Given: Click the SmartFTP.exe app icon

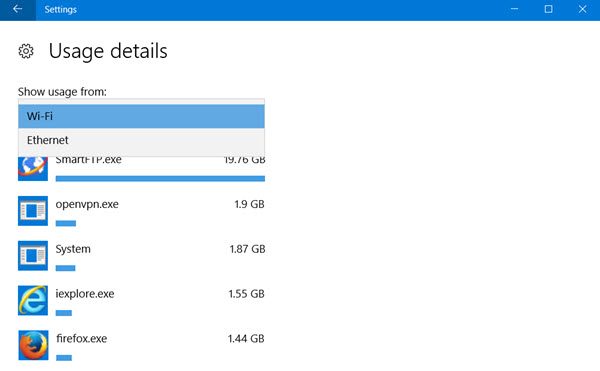Looking at the screenshot, I should tap(33, 168).
